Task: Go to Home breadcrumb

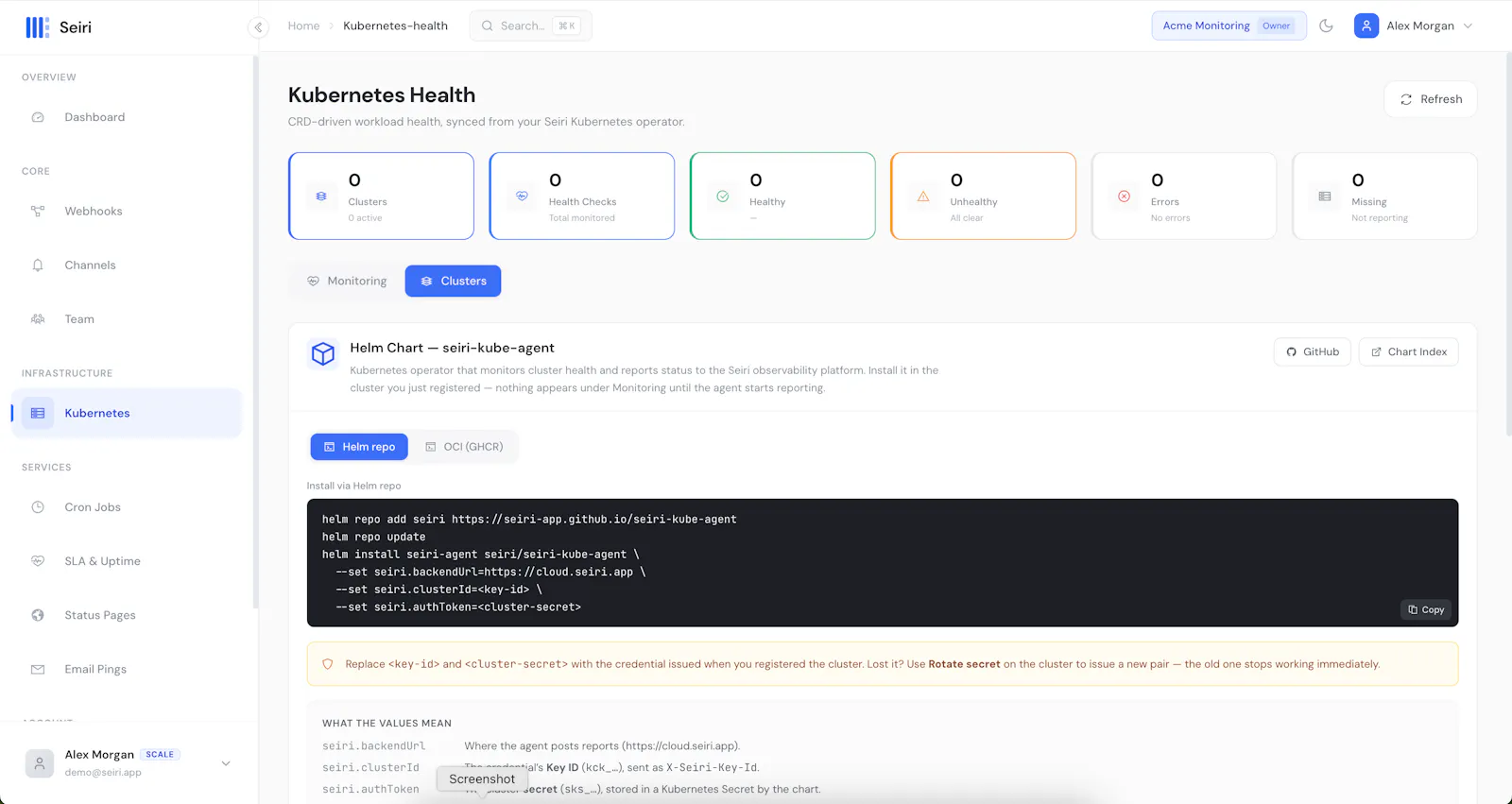Action: [303, 26]
